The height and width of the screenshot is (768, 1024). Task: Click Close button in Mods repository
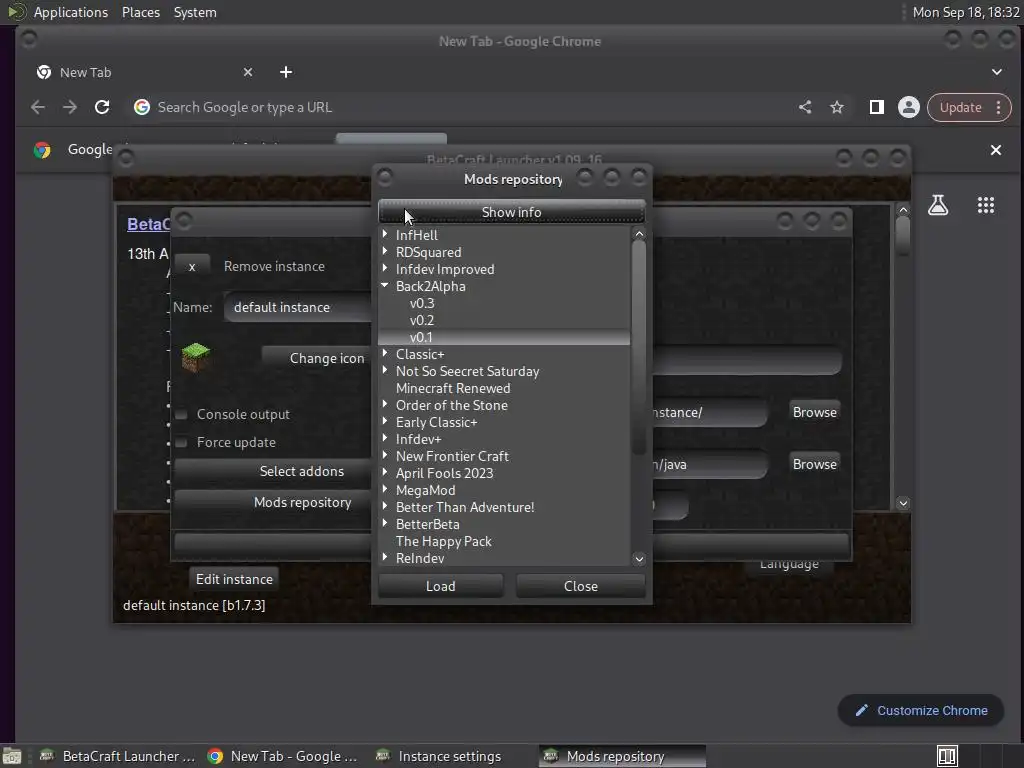click(581, 586)
